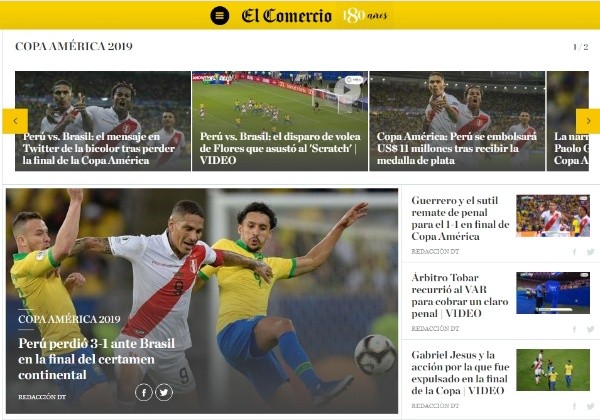Viewport: 600px width, 420px height.
Task: Read Perú perdió 3-1 ante Brasil headline
Action: click(96, 359)
